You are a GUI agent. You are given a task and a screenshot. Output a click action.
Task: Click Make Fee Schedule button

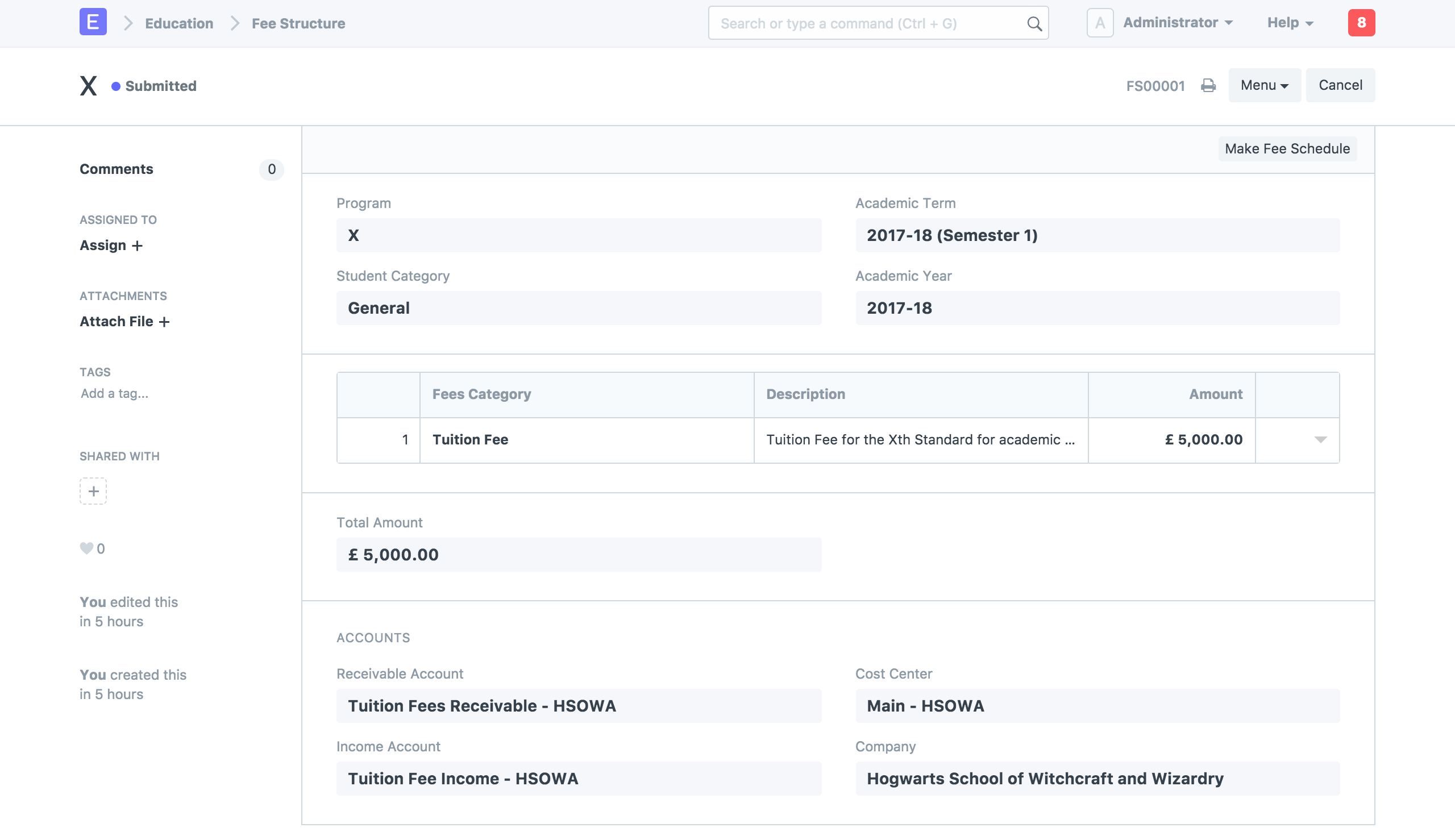pos(1287,149)
